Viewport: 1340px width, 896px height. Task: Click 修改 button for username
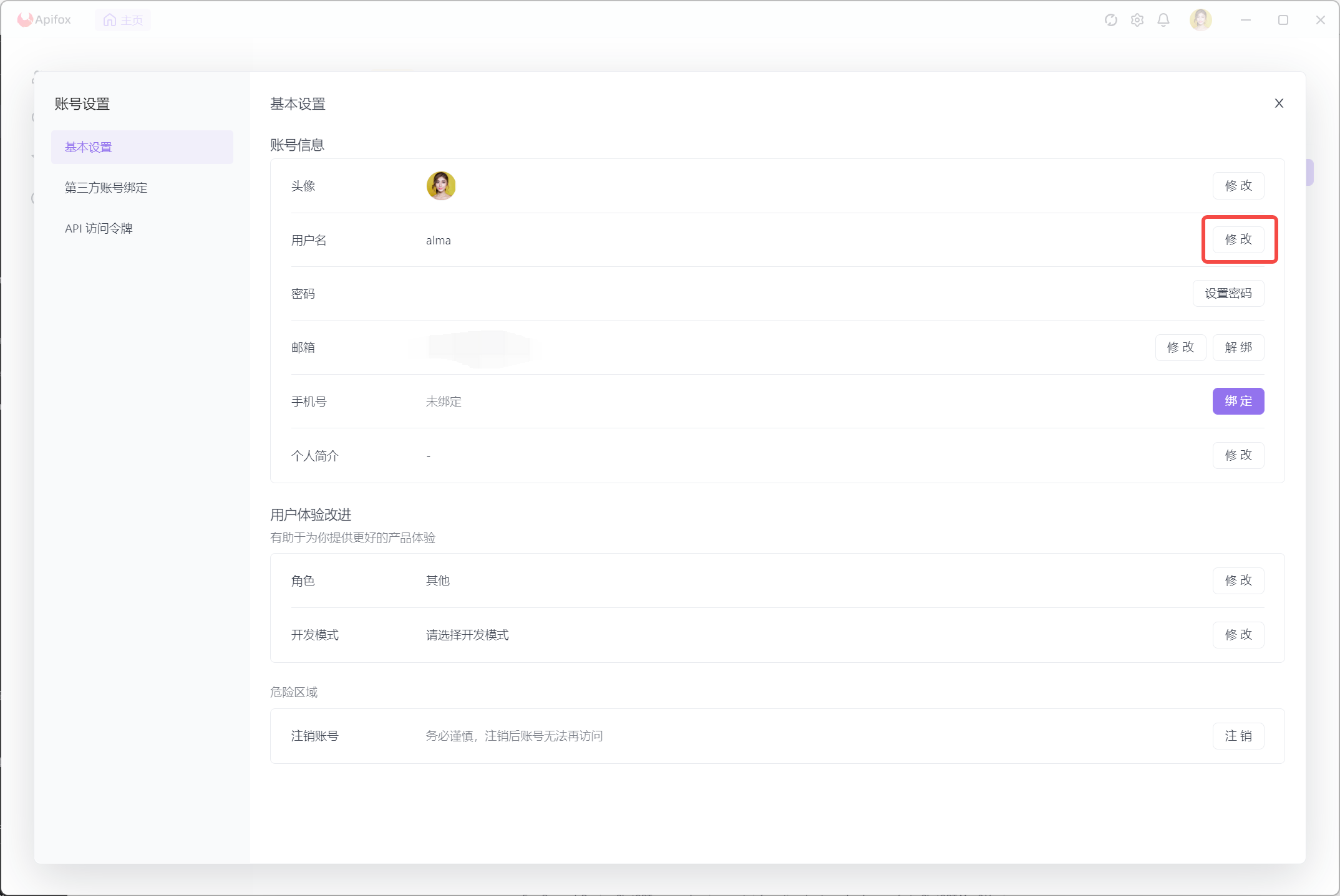click(1238, 239)
